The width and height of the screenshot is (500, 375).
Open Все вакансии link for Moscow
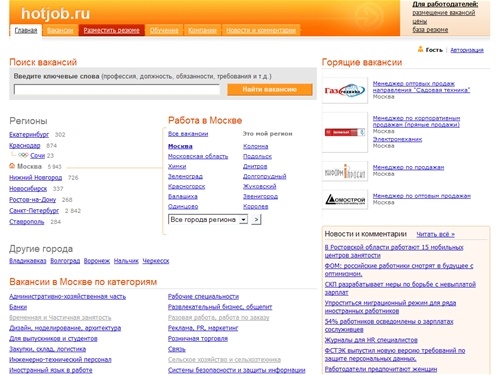tap(188, 134)
